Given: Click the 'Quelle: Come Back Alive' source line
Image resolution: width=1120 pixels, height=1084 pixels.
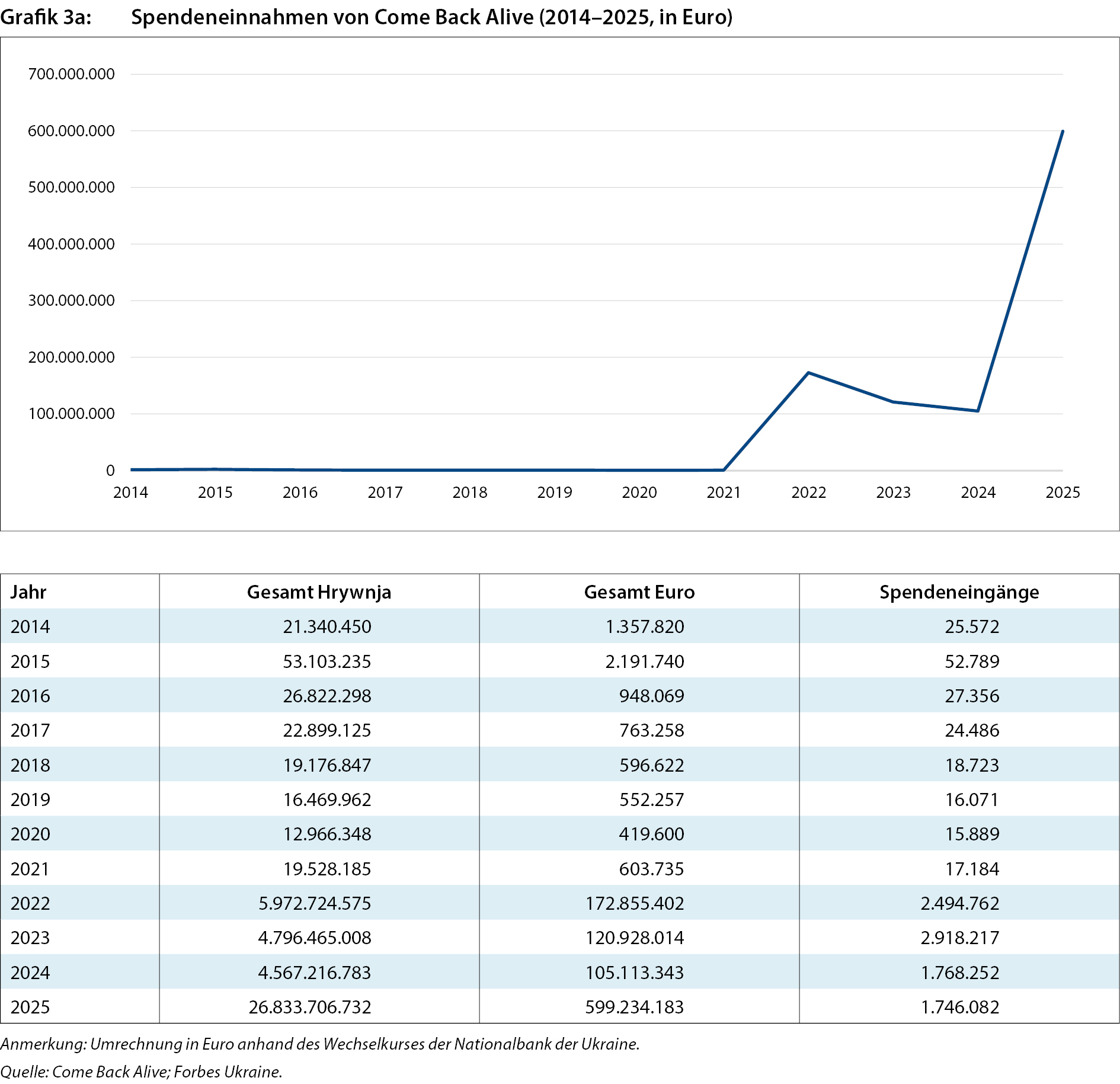Looking at the screenshot, I should (x=141, y=1072).
